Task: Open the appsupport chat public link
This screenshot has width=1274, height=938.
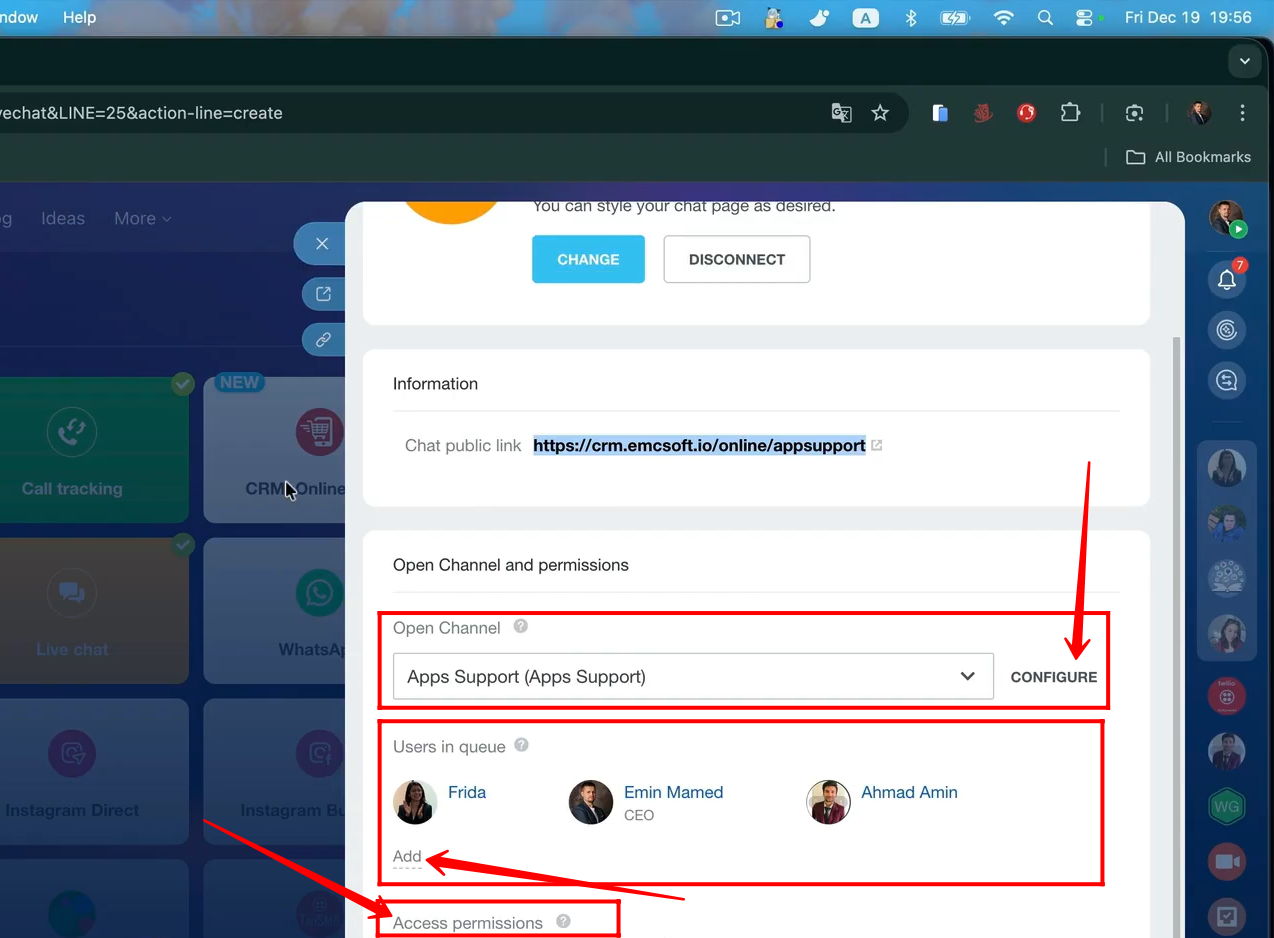Action: click(699, 446)
